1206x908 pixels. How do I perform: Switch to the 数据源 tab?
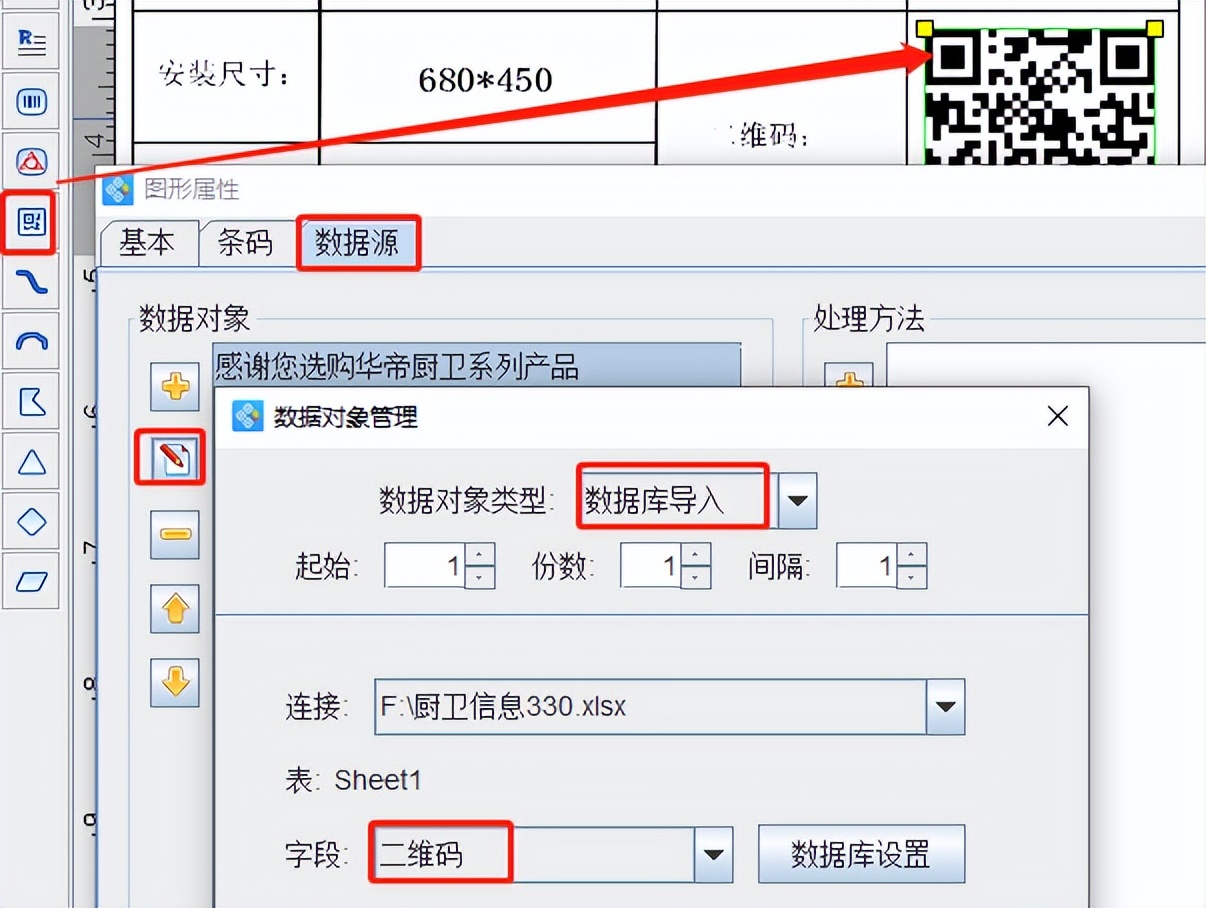(x=358, y=243)
